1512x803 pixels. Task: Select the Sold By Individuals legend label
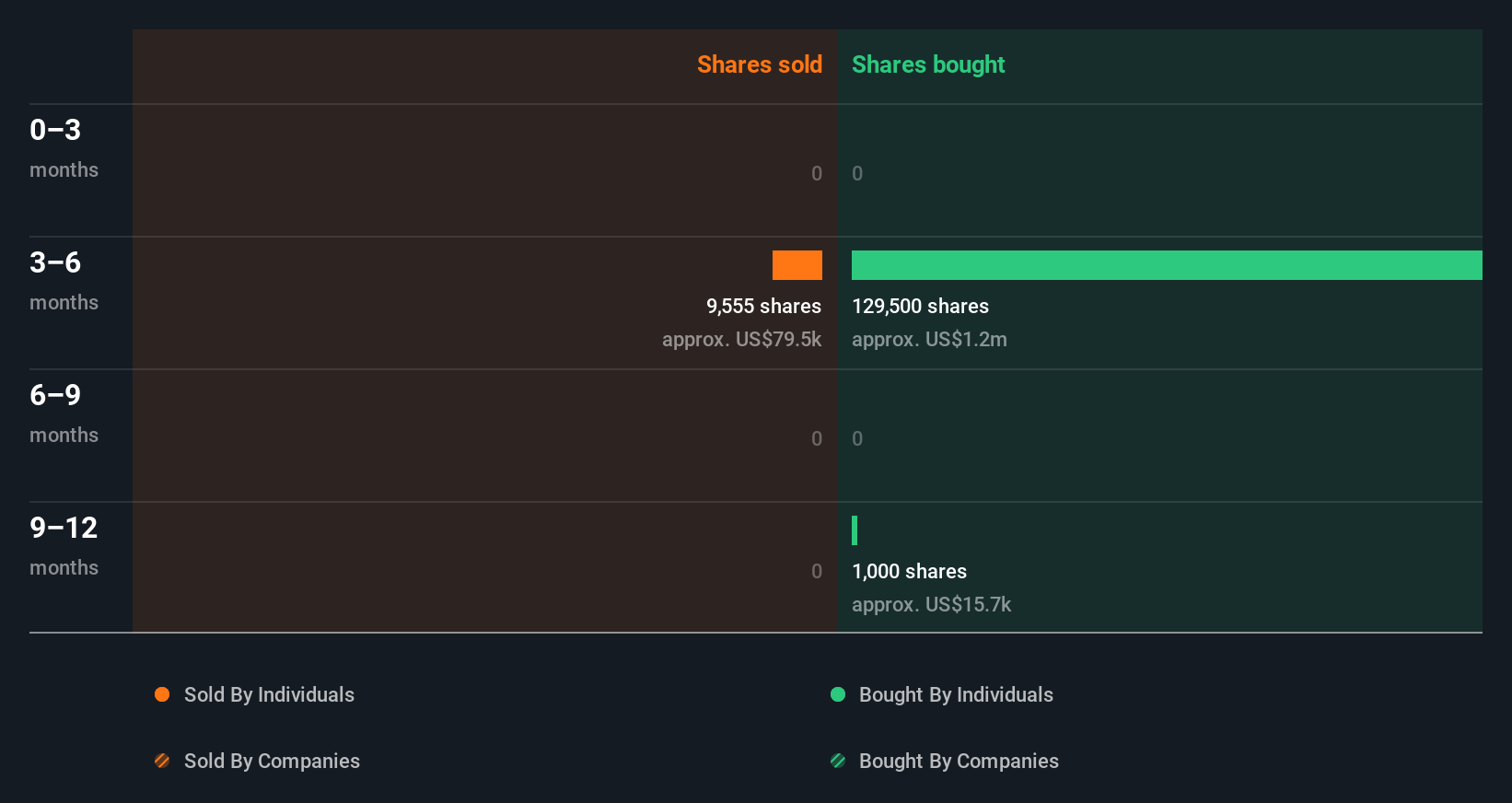click(269, 695)
